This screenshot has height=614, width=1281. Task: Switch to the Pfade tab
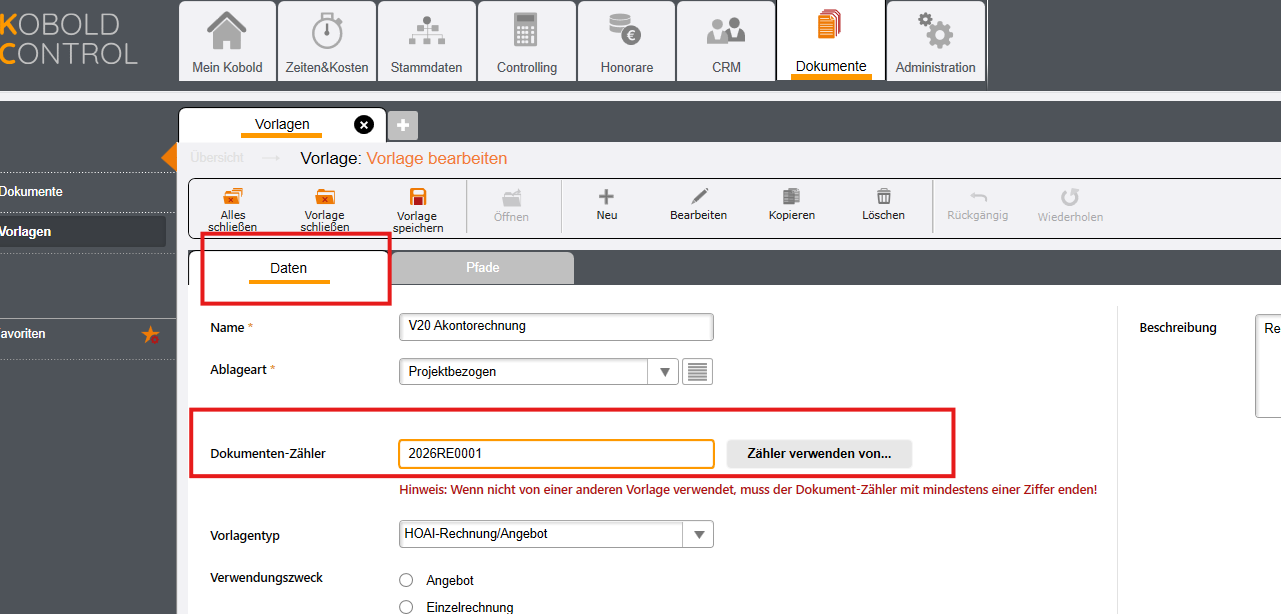pos(482,268)
